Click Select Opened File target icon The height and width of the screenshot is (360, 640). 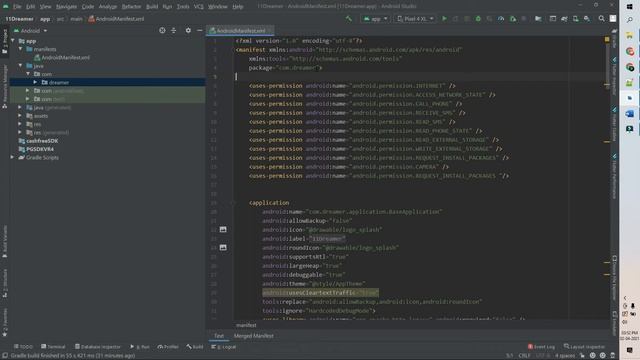pyautogui.click(x=162, y=31)
